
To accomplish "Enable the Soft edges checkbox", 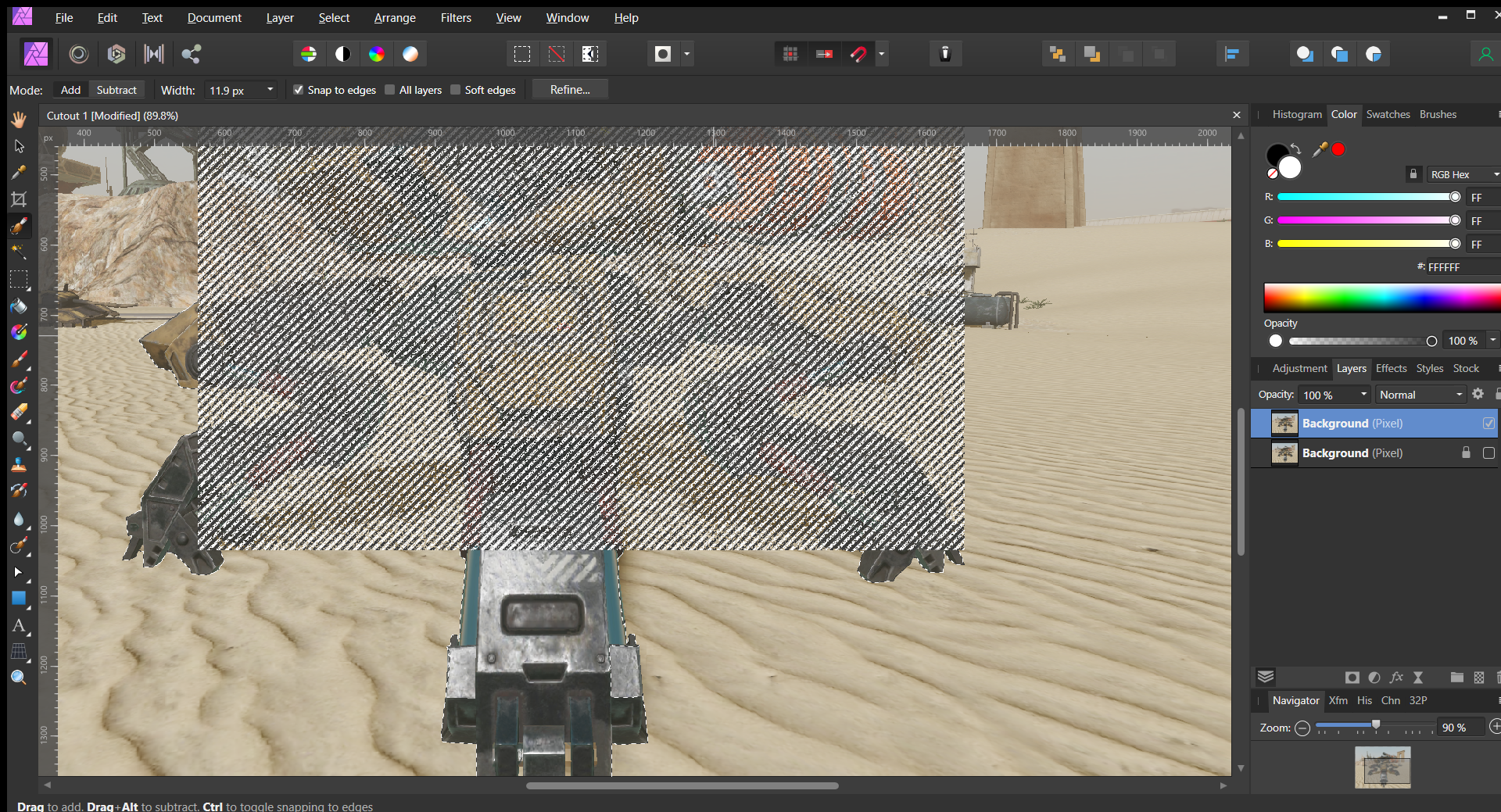I will coord(456,90).
